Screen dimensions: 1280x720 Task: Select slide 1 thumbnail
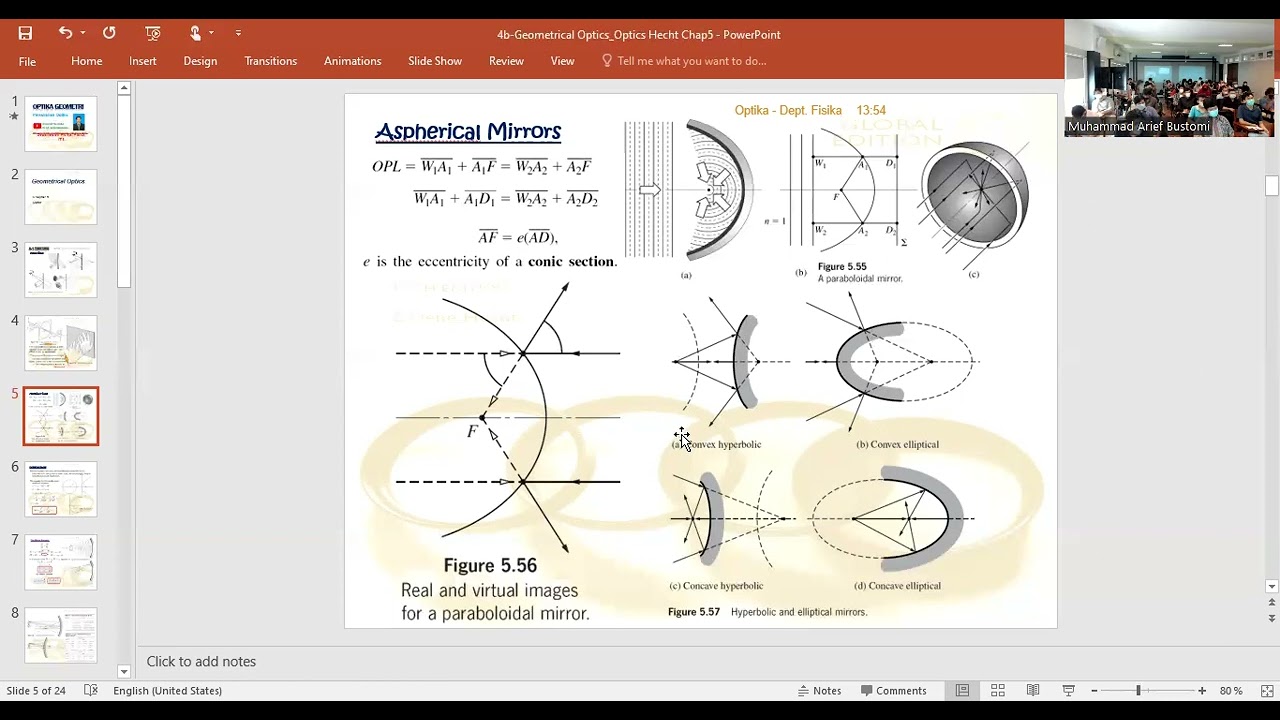pyautogui.click(x=61, y=124)
